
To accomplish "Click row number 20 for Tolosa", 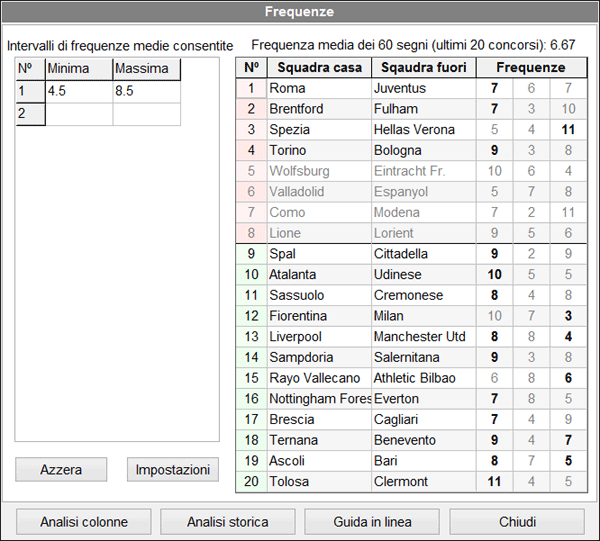I will 251,482.
